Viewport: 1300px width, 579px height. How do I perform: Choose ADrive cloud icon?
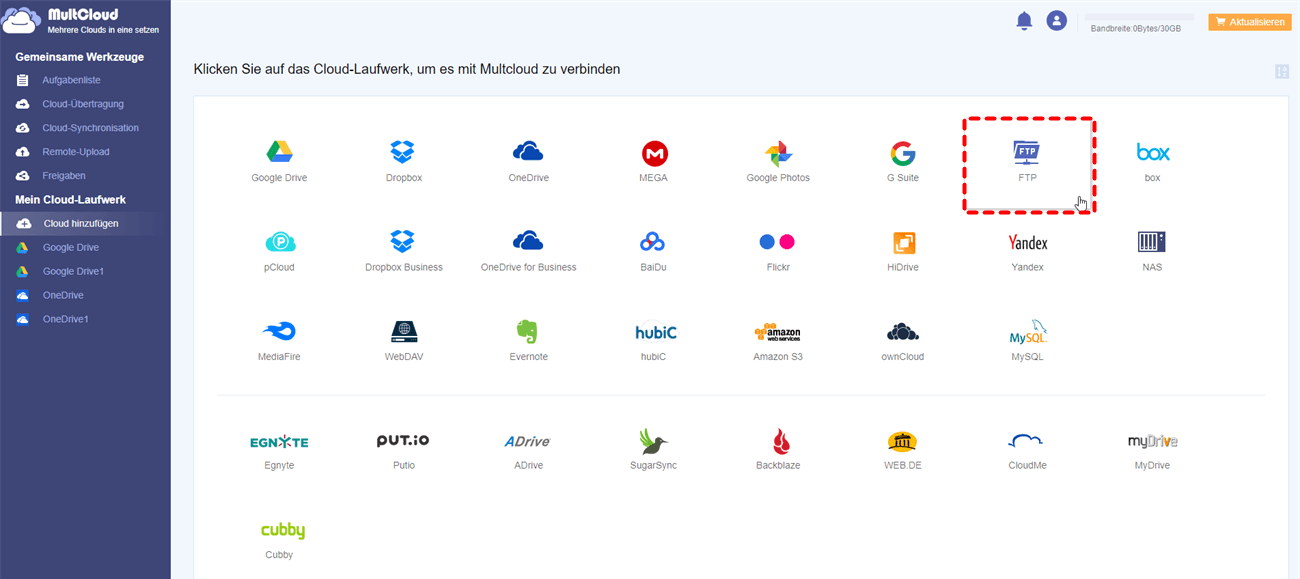(528, 441)
